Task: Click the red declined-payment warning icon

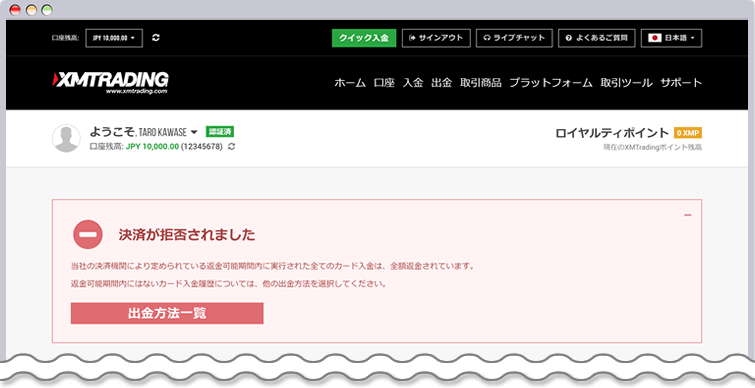Action: click(88, 234)
